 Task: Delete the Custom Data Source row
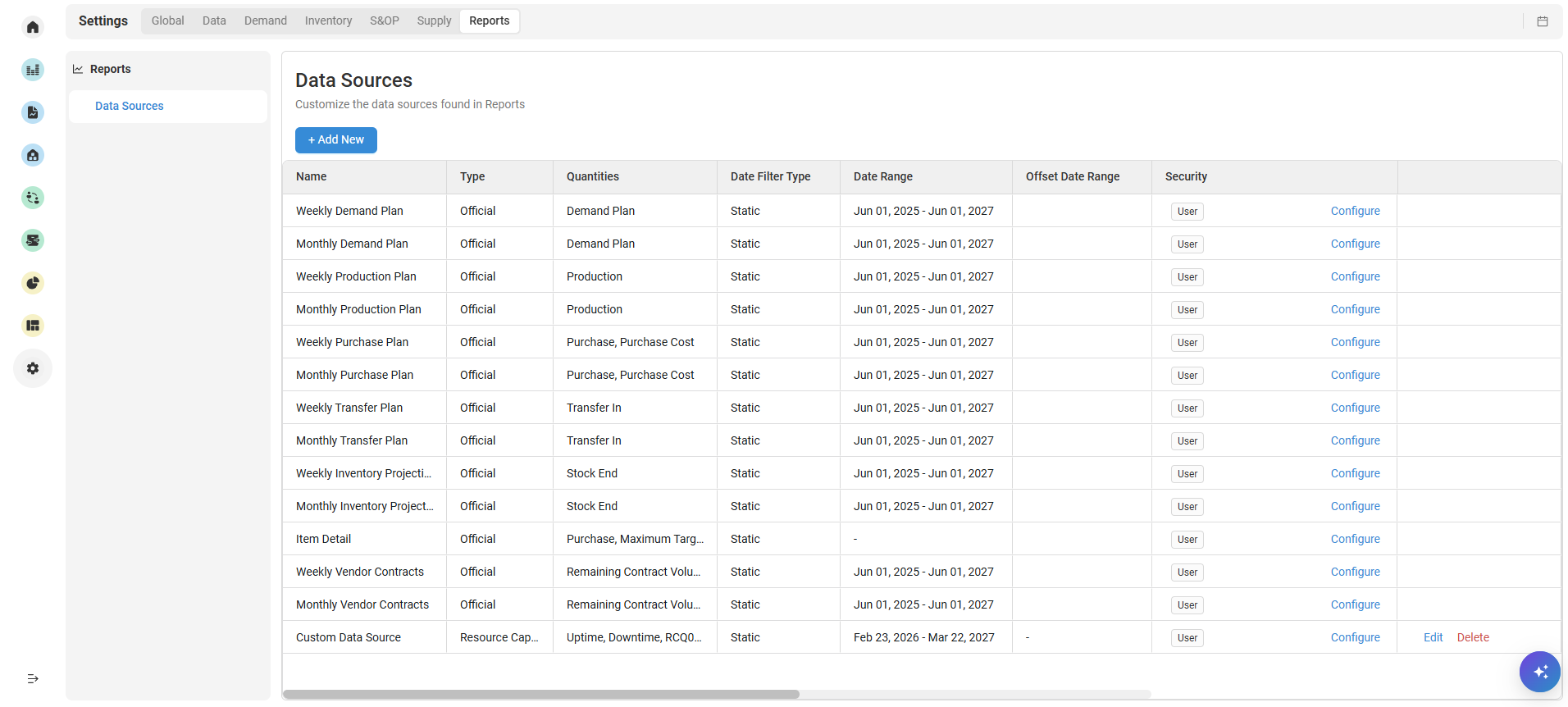pos(1472,637)
